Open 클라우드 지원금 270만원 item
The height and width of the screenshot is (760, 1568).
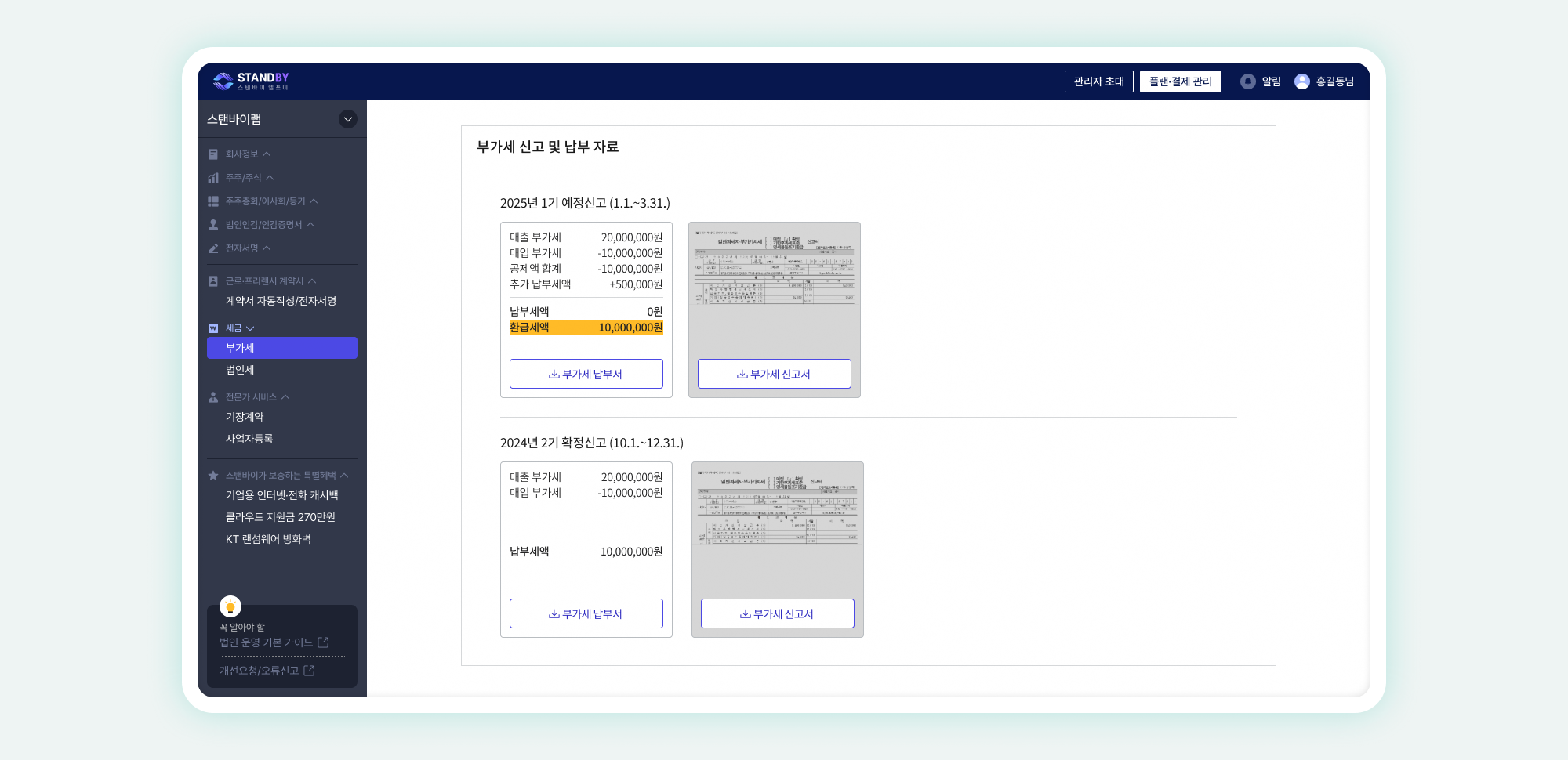tap(281, 517)
